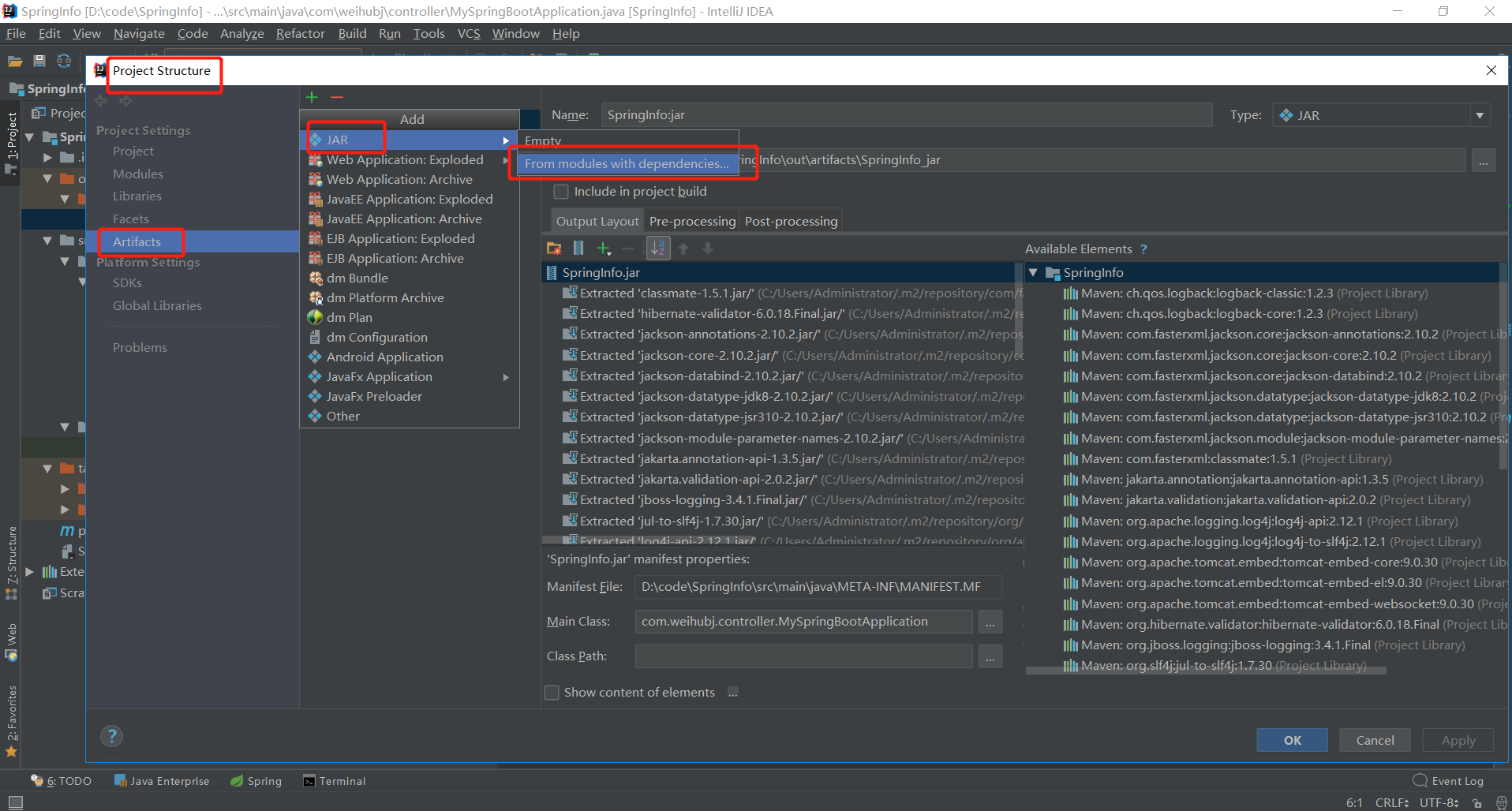This screenshot has width=1512, height=811.
Task: Click the Open folder toolbar icon
Action: [15, 61]
